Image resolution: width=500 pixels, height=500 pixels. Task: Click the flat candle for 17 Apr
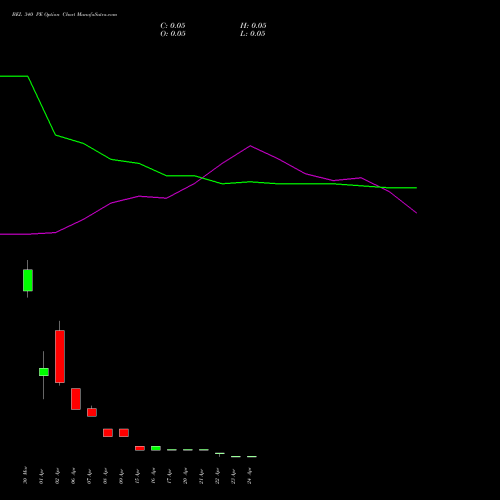coord(172,450)
